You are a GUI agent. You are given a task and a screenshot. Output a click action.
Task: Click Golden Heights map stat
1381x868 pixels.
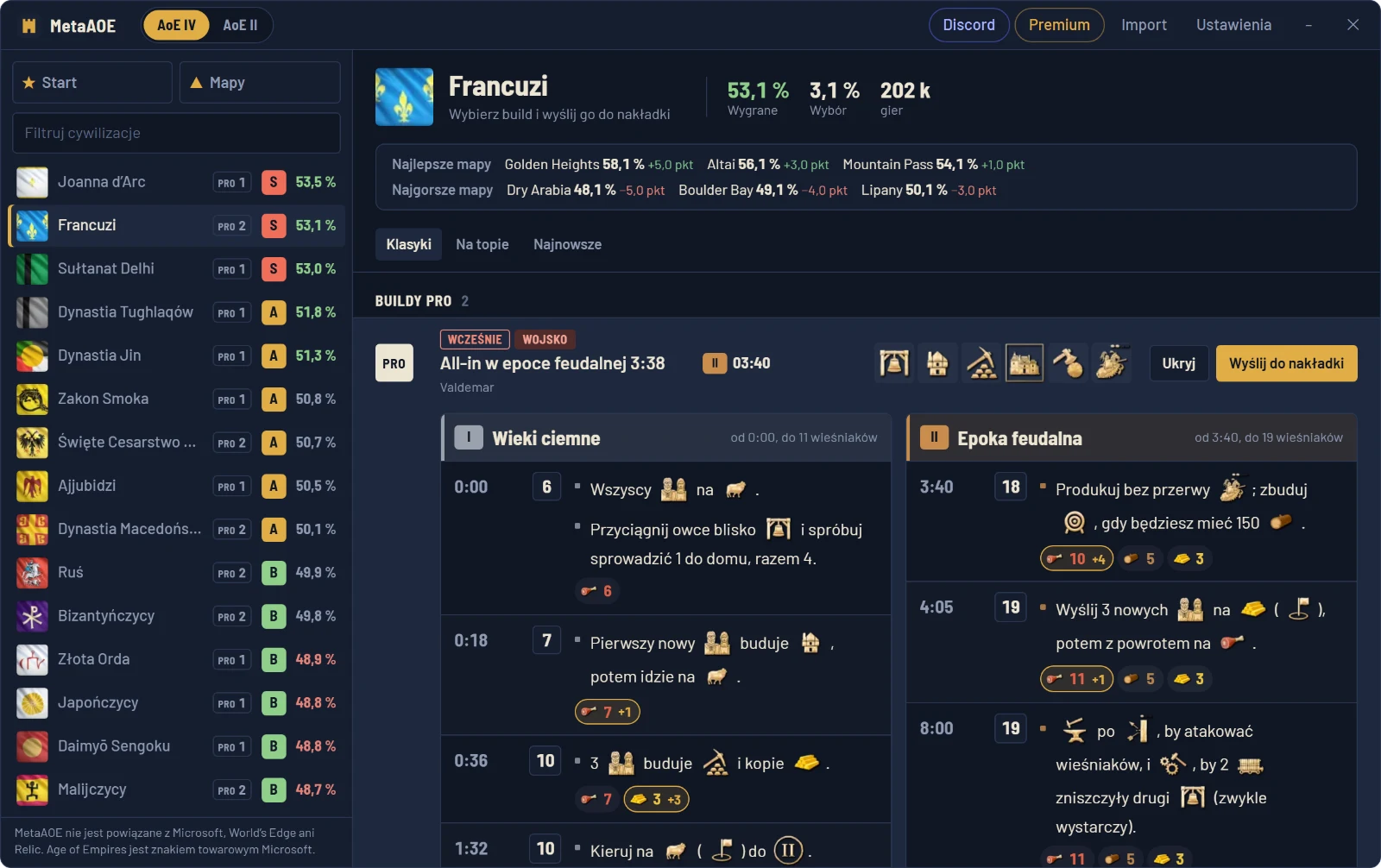pyautogui.click(x=599, y=164)
